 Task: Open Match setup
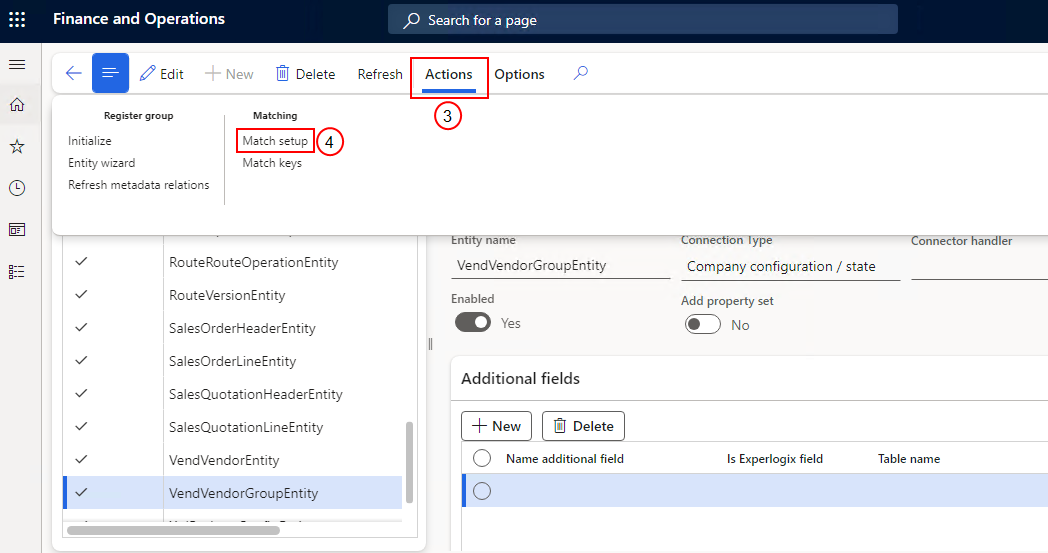[275, 140]
